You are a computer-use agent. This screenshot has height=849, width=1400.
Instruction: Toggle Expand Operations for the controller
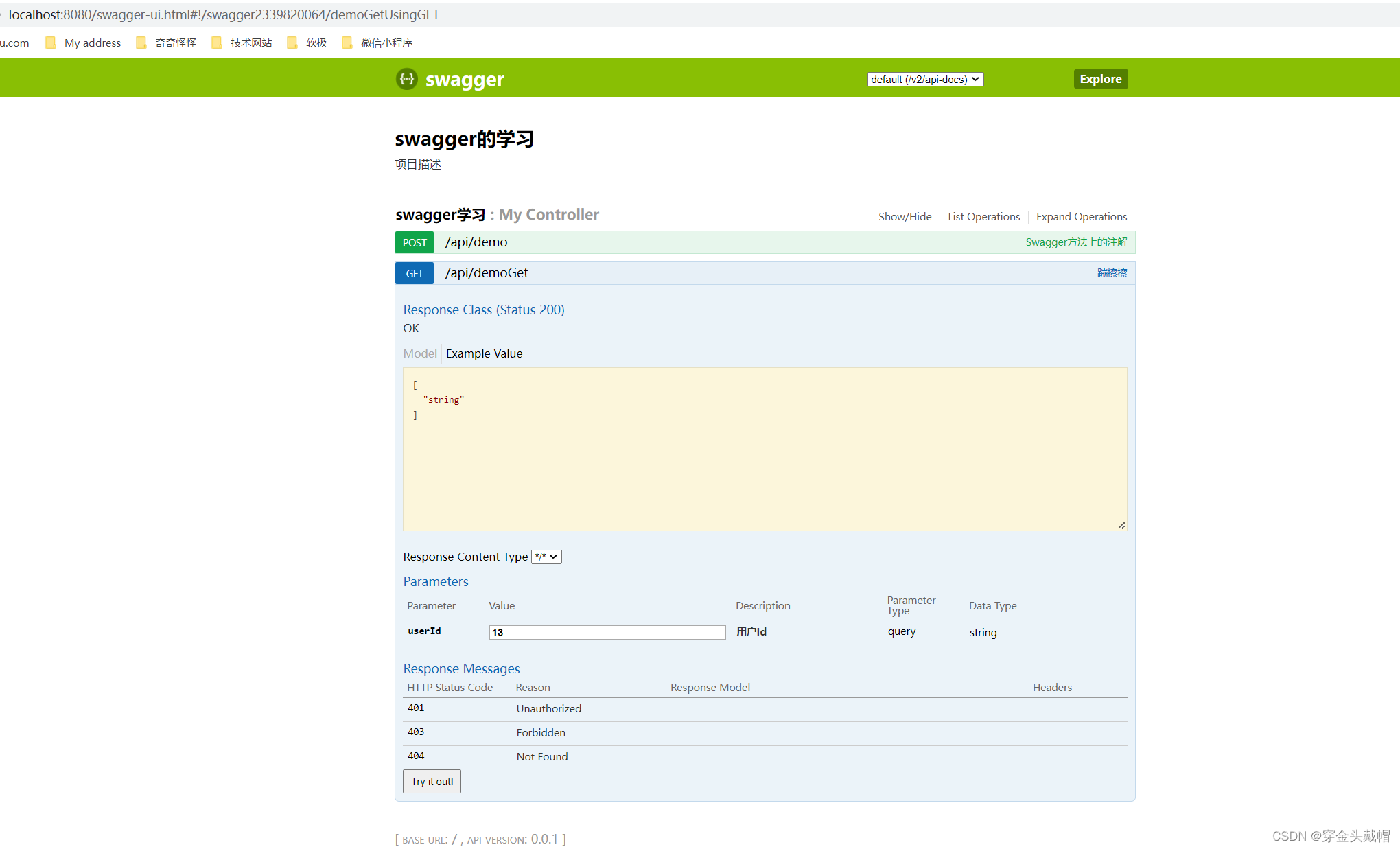click(x=1082, y=216)
